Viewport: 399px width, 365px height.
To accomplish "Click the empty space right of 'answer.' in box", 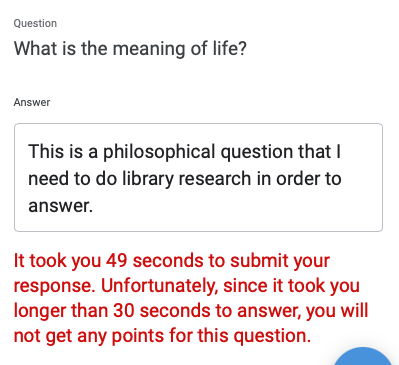I will coord(233,206).
